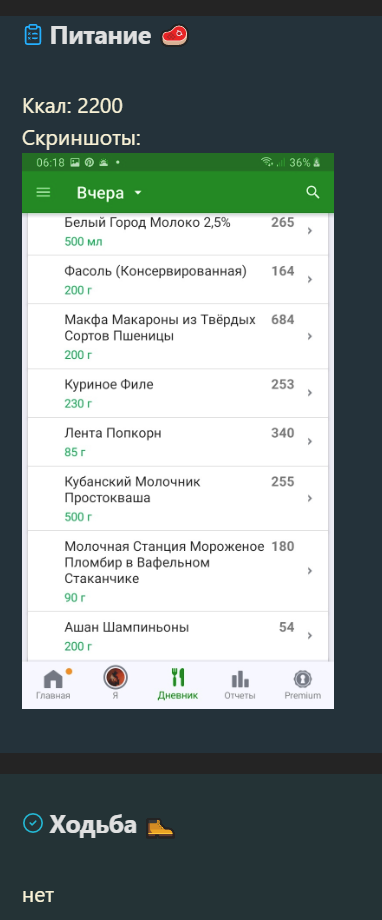The width and height of the screenshot is (382, 920).
Task: Open the Premium badge icon
Action: click(303, 679)
